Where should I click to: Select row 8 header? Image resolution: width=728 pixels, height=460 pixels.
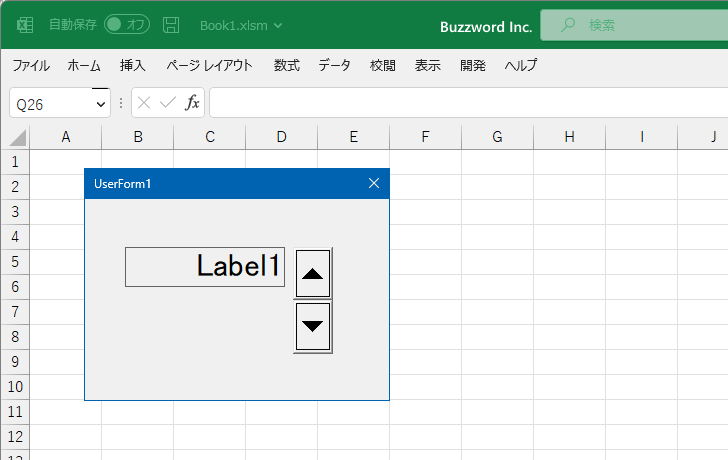click(x=15, y=337)
